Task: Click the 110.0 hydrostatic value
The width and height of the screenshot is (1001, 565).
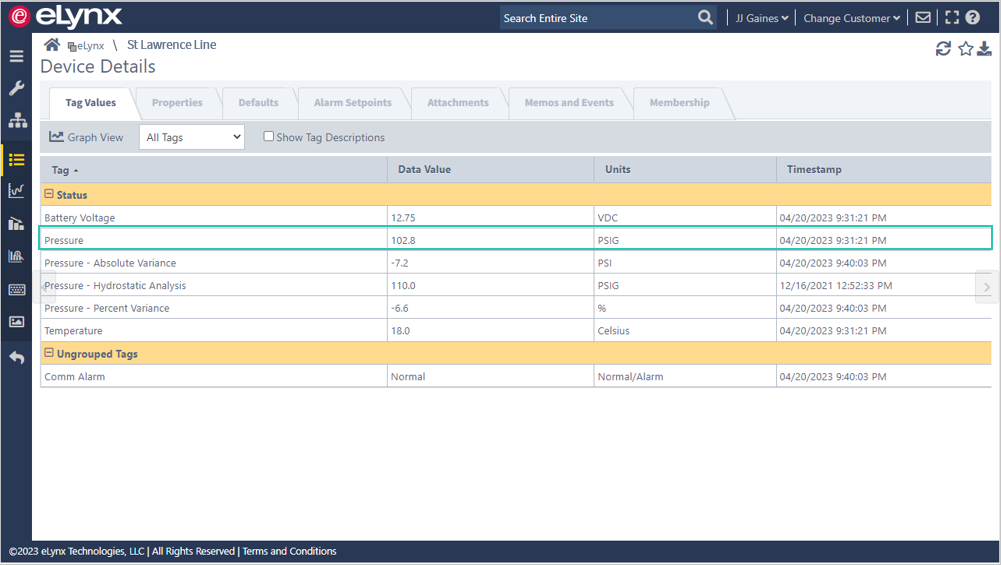Action: 403,285
